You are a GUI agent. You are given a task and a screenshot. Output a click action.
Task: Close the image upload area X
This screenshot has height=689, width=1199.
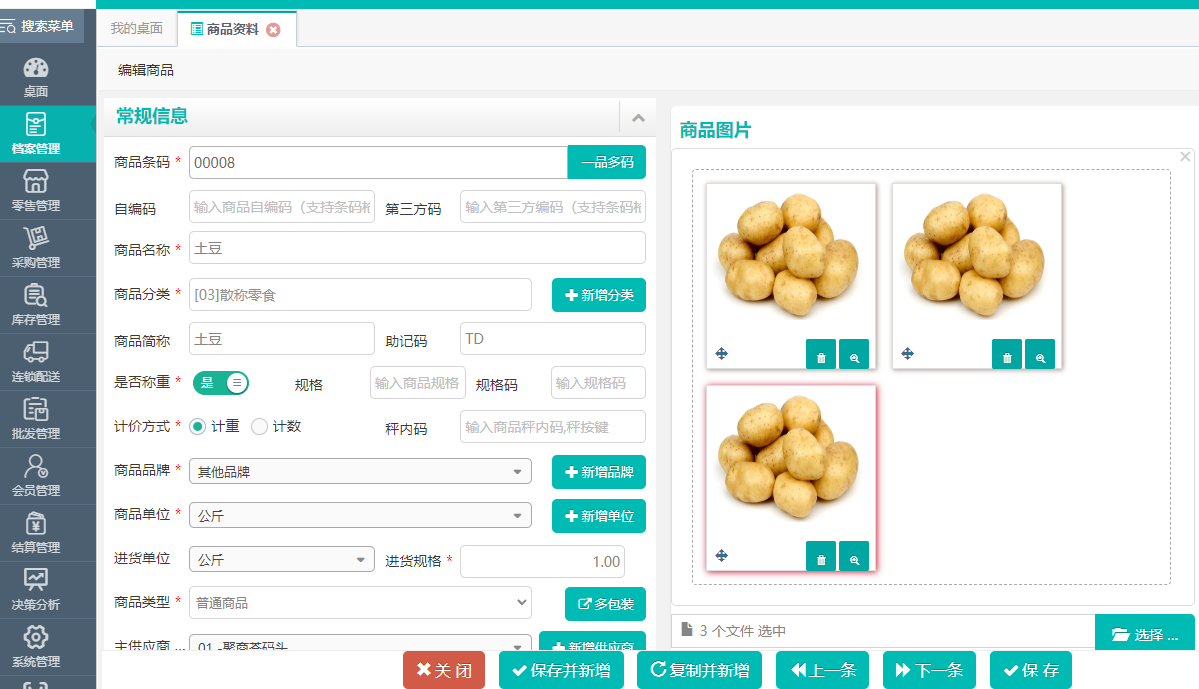click(x=1184, y=157)
